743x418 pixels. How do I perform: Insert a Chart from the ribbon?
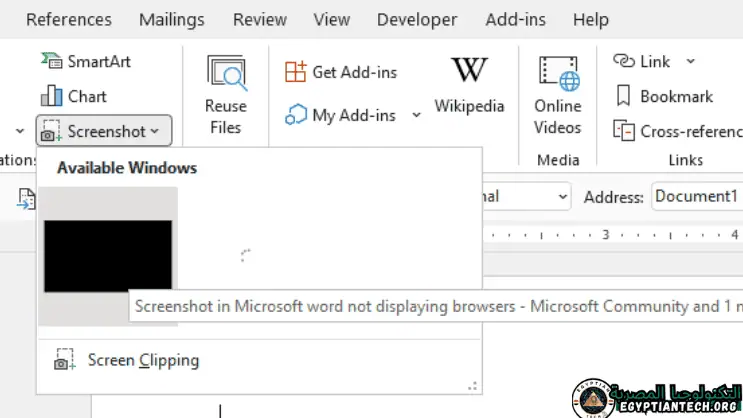[52, 97]
